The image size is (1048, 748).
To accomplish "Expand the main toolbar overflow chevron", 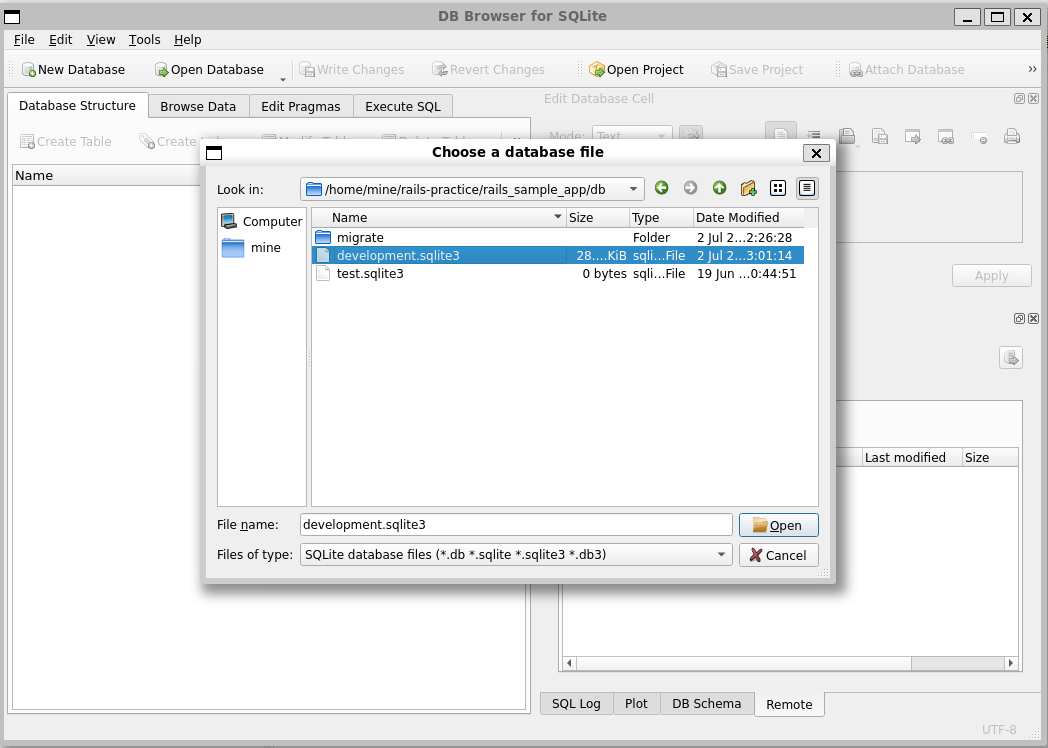I will click(1032, 69).
